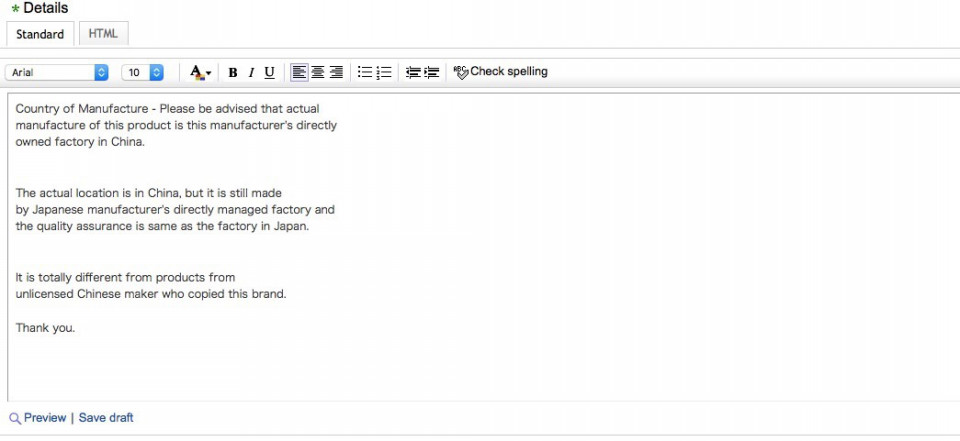Expand the text color picker arrow
Screen dimensions: 960x441
pyautogui.click(x=209, y=73)
